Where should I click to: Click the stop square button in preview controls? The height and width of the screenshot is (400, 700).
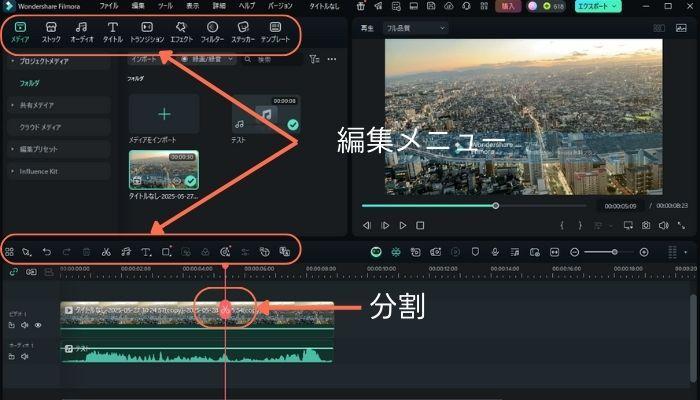coord(420,225)
